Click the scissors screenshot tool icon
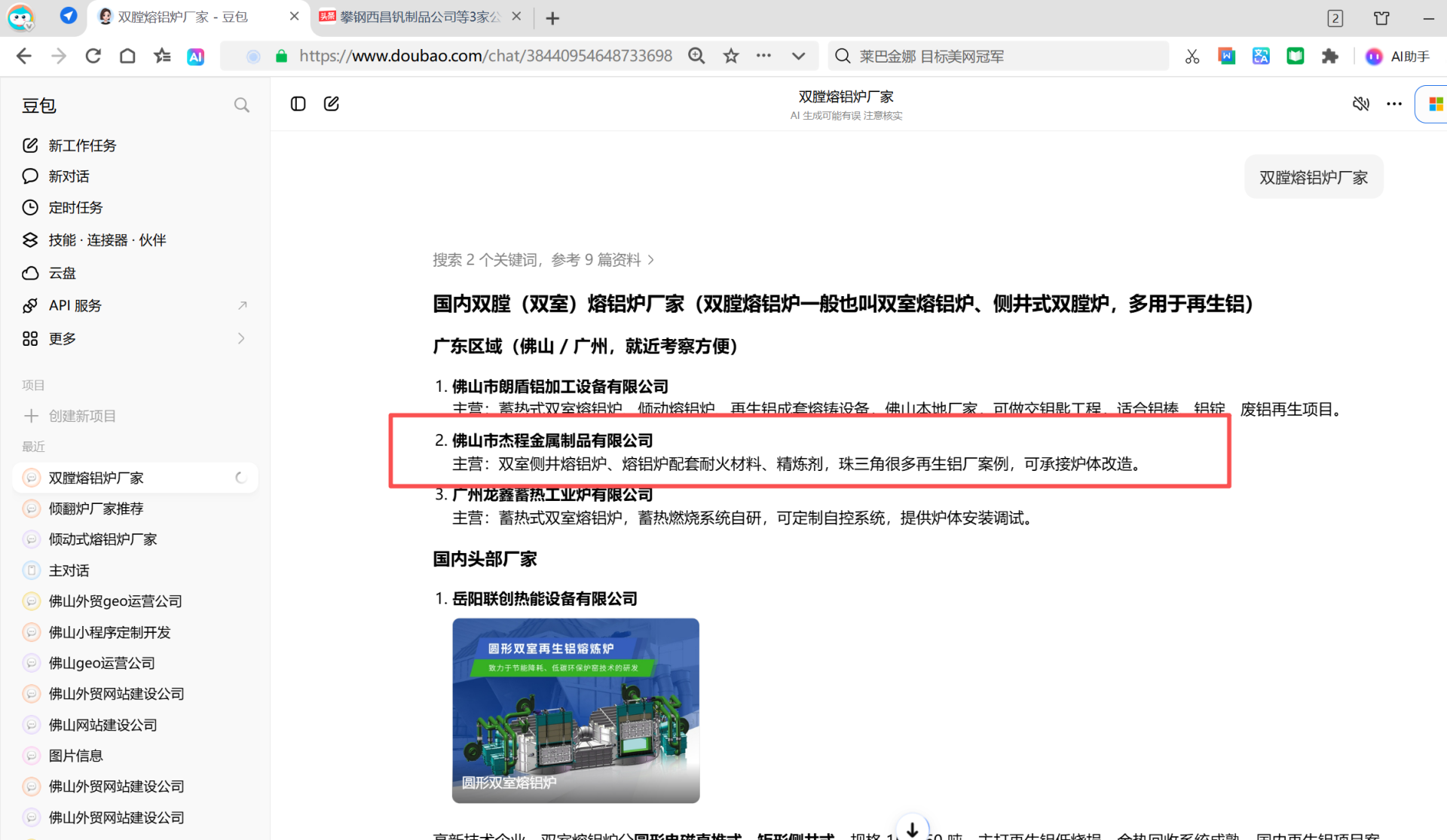 click(x=1192, y=57)
